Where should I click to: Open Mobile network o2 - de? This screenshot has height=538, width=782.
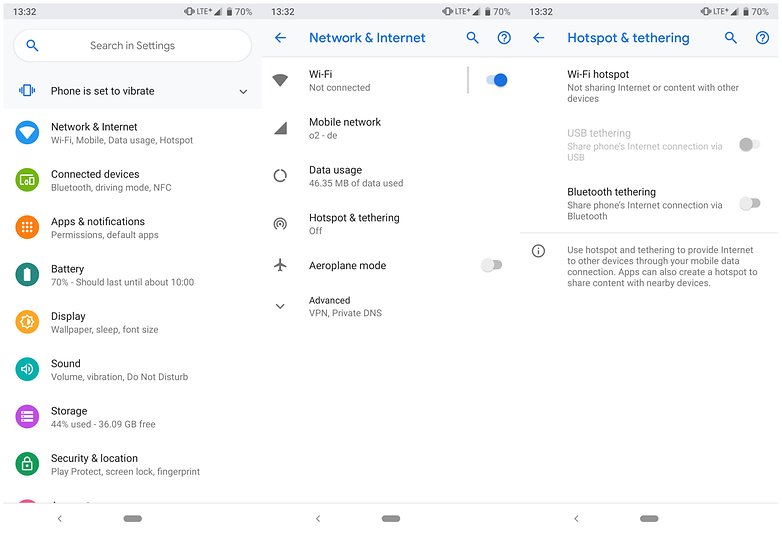coord(391,128)
